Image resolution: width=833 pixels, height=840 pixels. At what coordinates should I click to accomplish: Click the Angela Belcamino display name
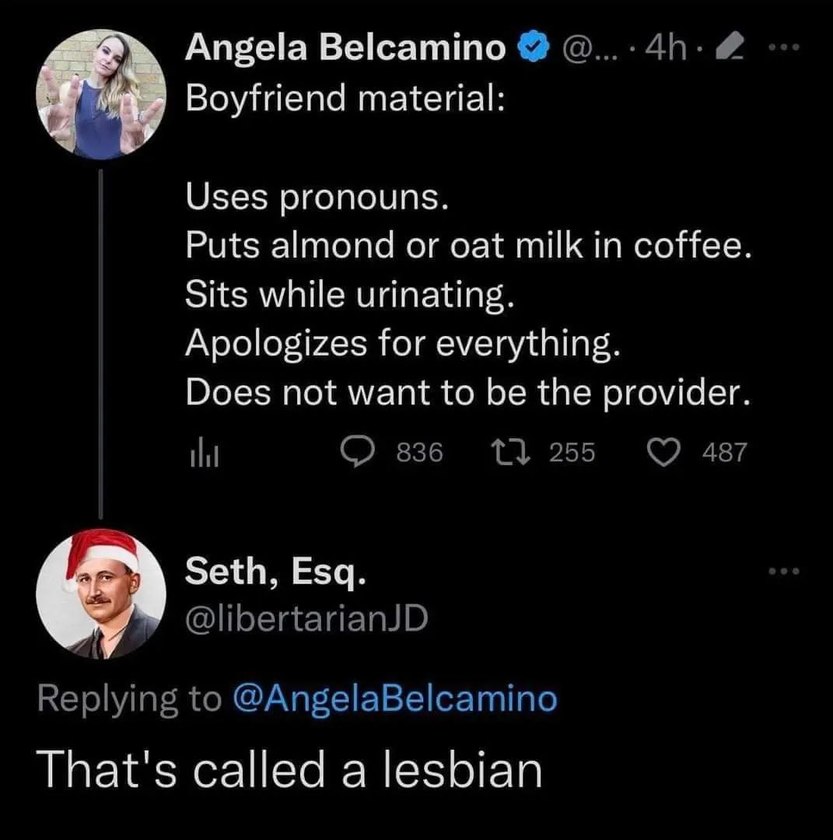point(346,48)
